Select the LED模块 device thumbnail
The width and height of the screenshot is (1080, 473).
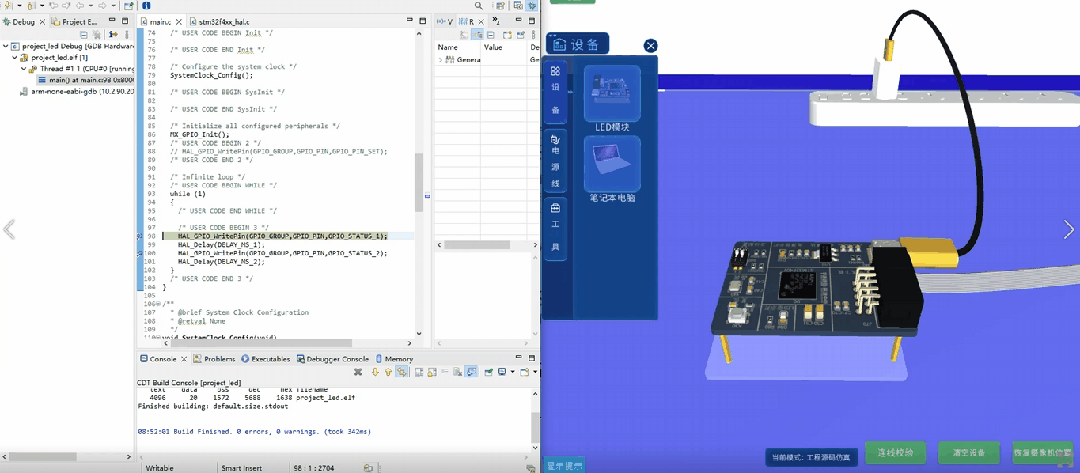[x=612, y=94]
